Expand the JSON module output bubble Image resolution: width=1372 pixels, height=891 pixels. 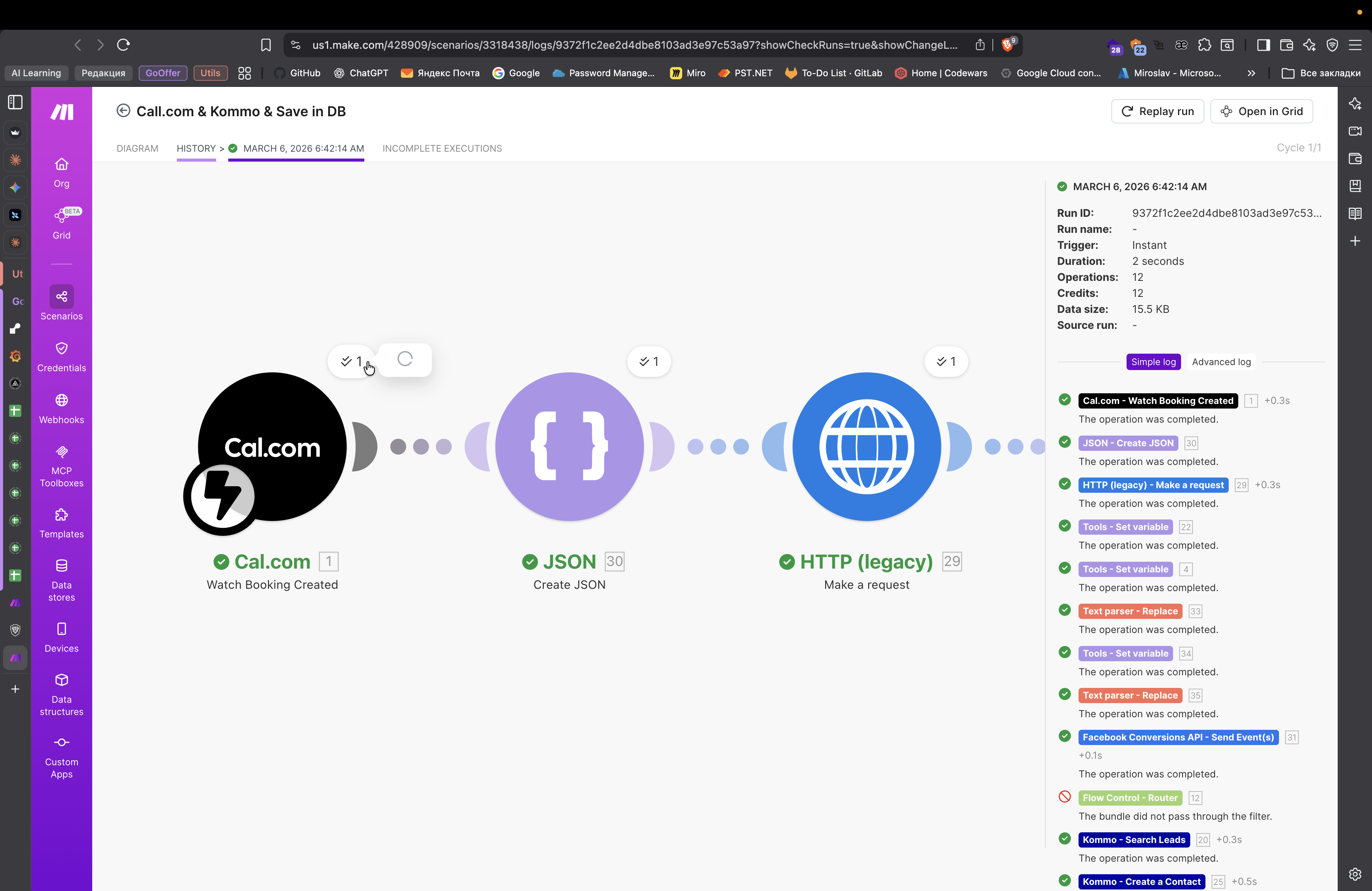[x=649, y=362]
